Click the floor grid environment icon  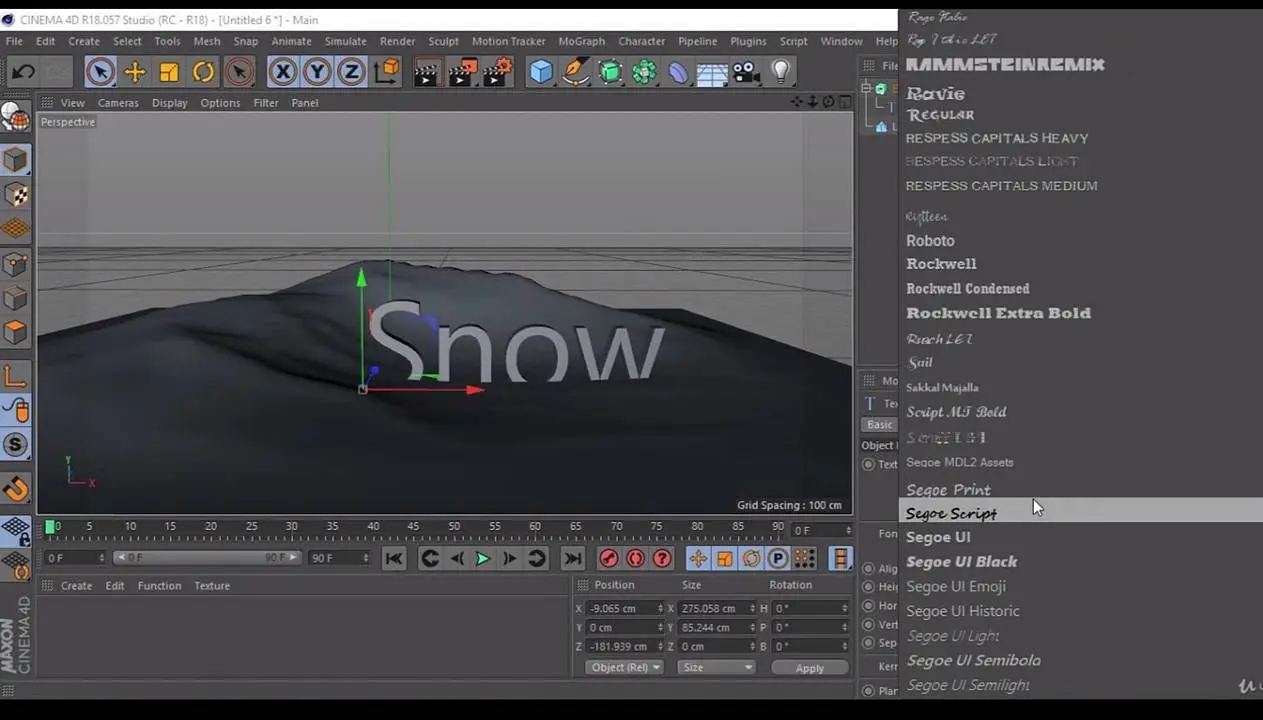[712, 72]
